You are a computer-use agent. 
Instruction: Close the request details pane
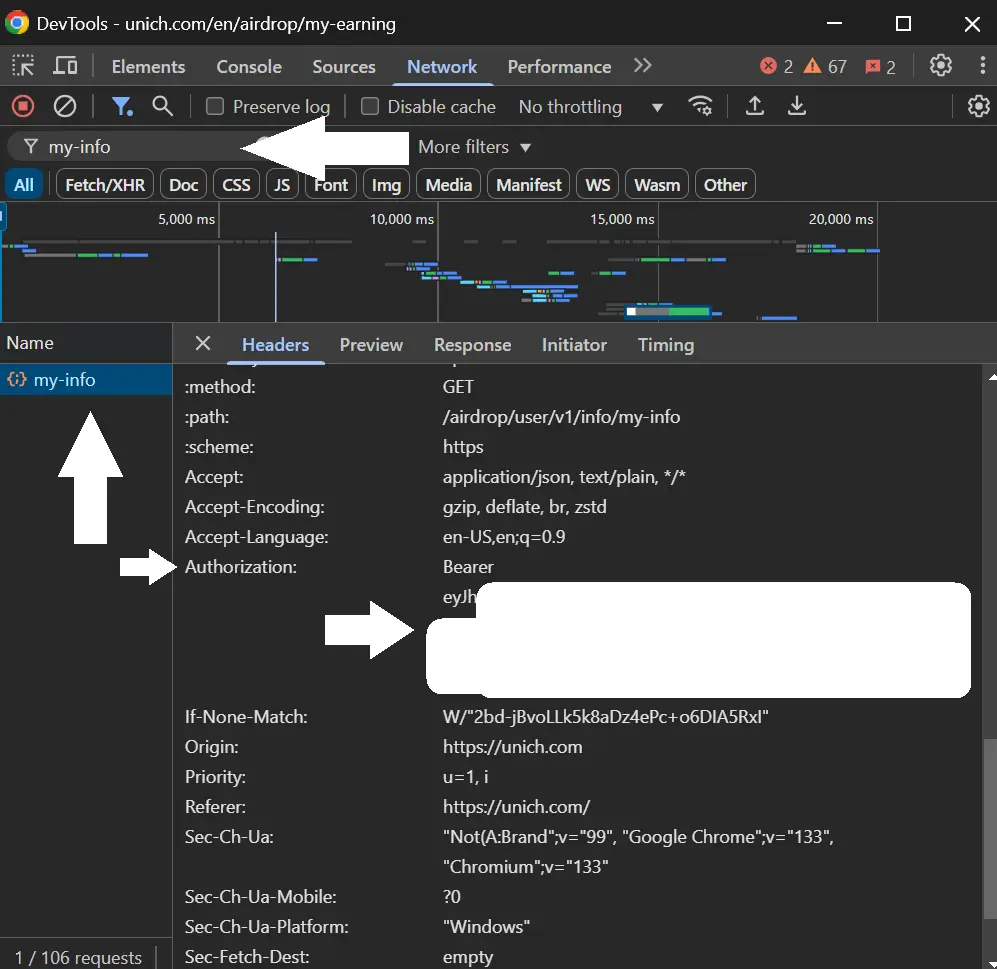point(203,343)
